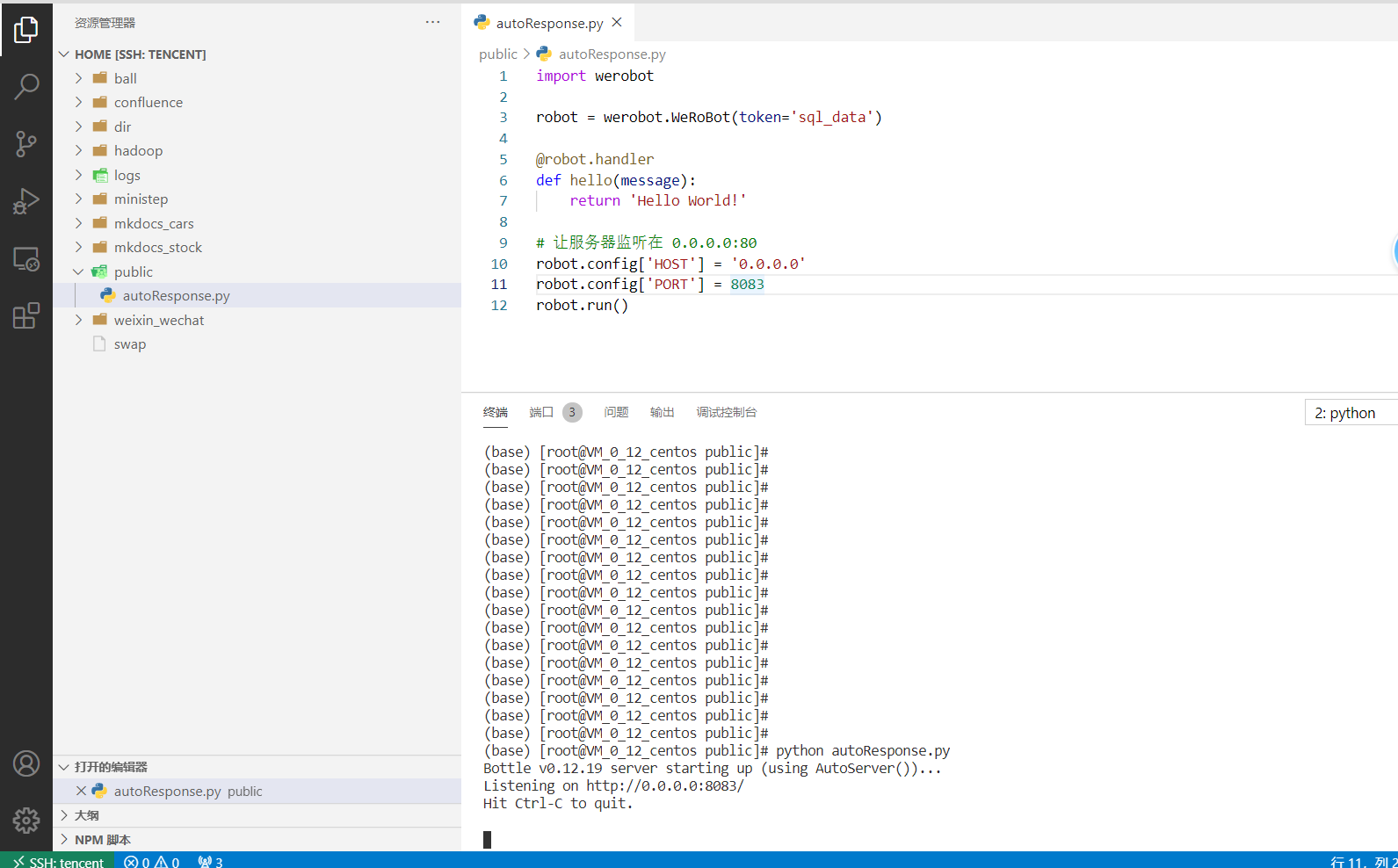The width and height of the screenshot is (1398, 868).
Task: Click the autoResponse.py breadcrumb segment
Action: 612,54
